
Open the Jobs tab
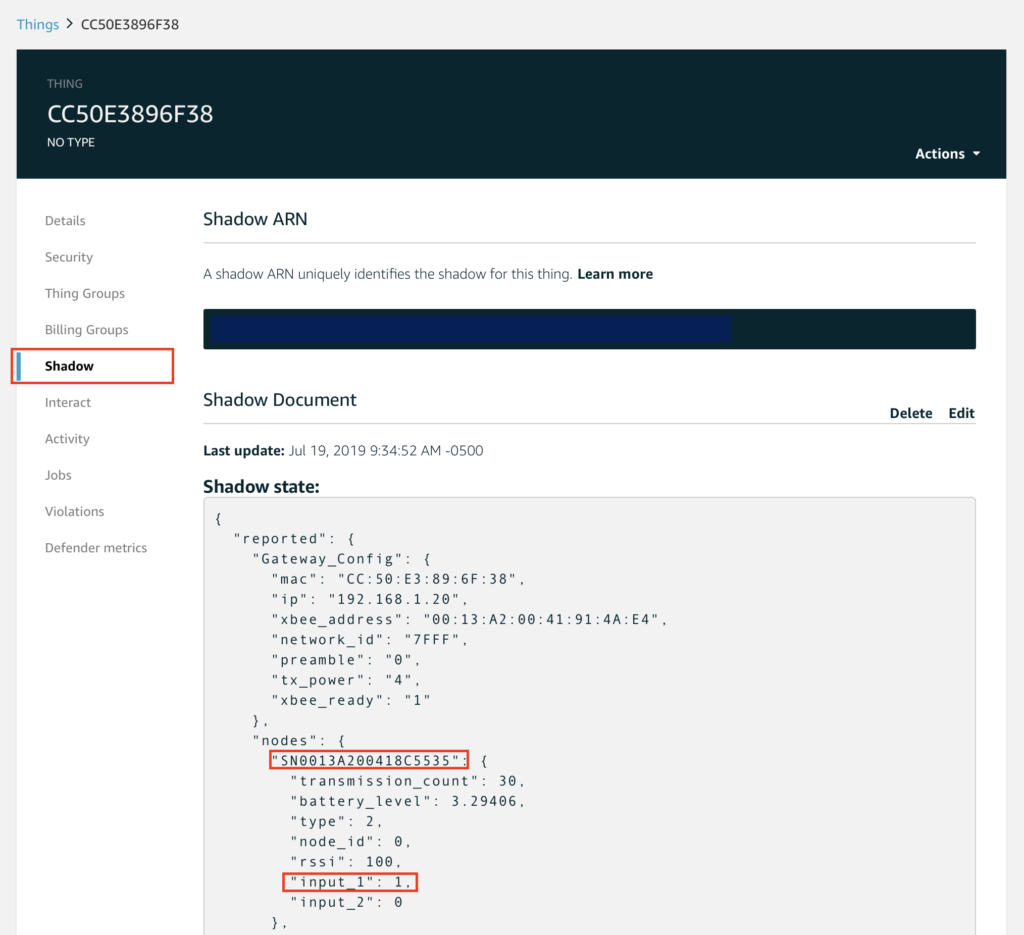click(58, 475)
